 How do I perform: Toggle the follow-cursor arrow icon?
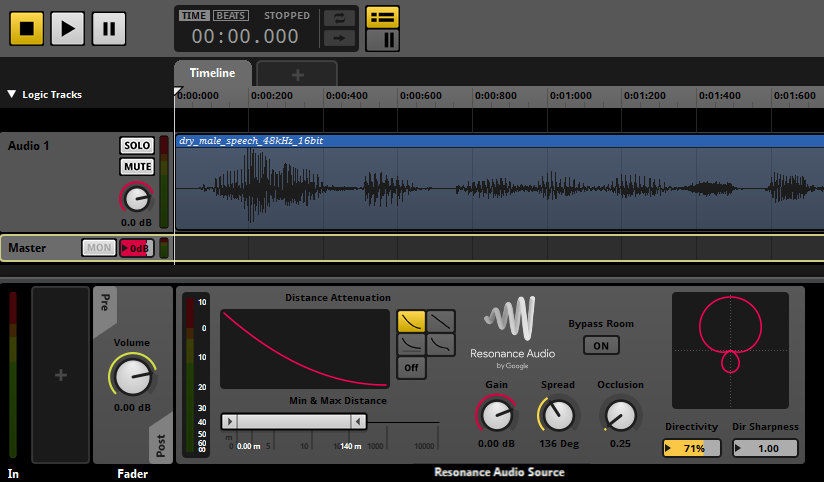[339, 38]
